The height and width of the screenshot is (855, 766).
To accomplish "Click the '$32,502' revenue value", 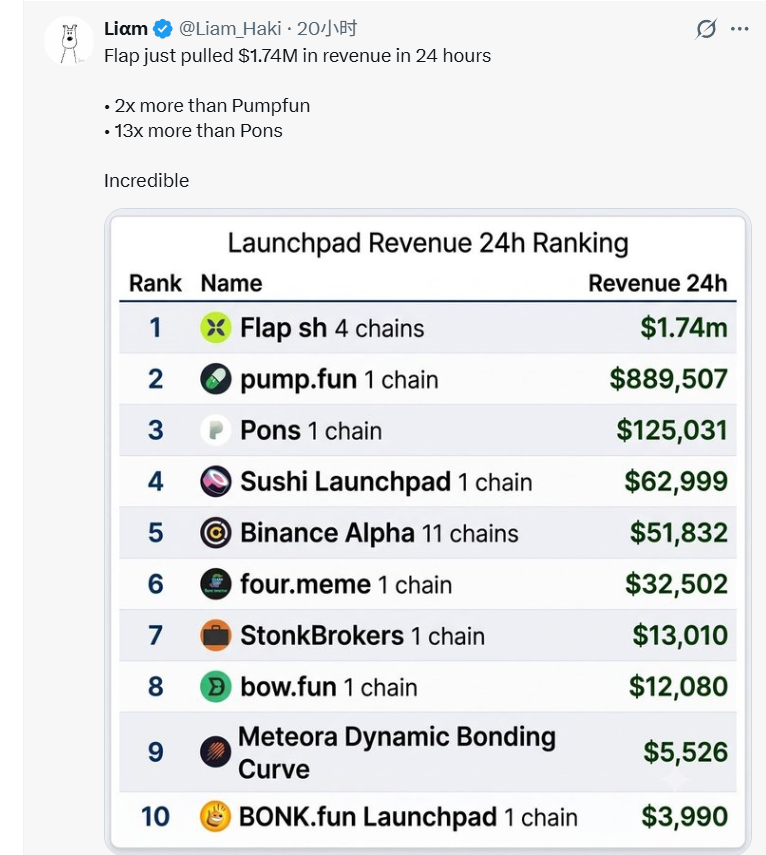I will [676, 584].
